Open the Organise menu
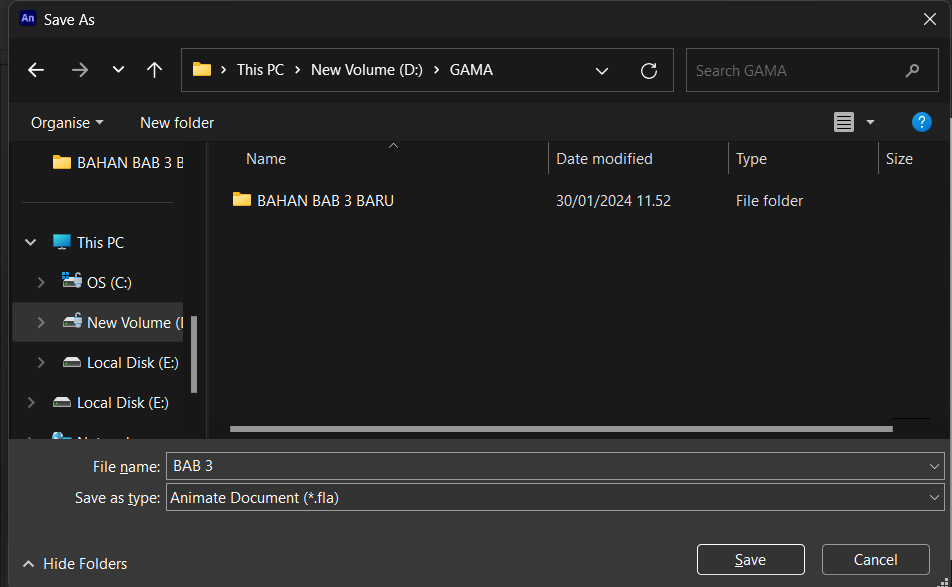This screenshot has height=587, width=952. coord(67,123)
